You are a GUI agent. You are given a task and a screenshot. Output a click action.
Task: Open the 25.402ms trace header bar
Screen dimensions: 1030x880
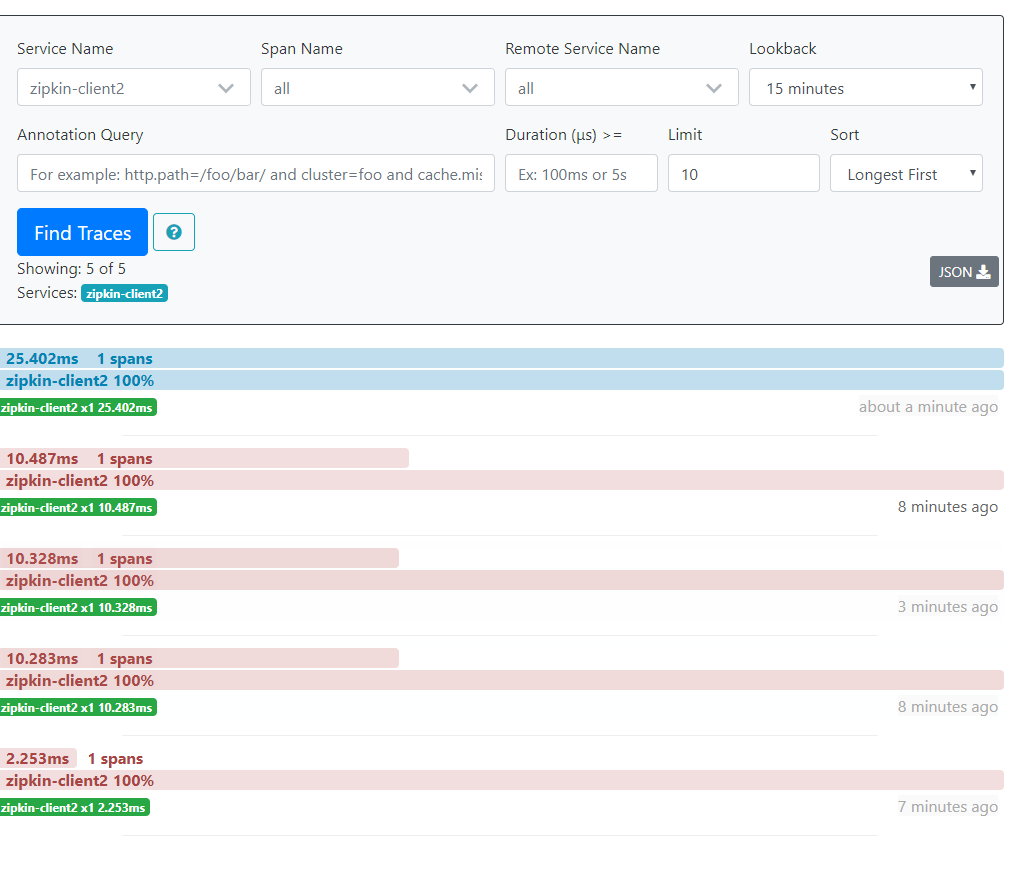tap(502, 359)
